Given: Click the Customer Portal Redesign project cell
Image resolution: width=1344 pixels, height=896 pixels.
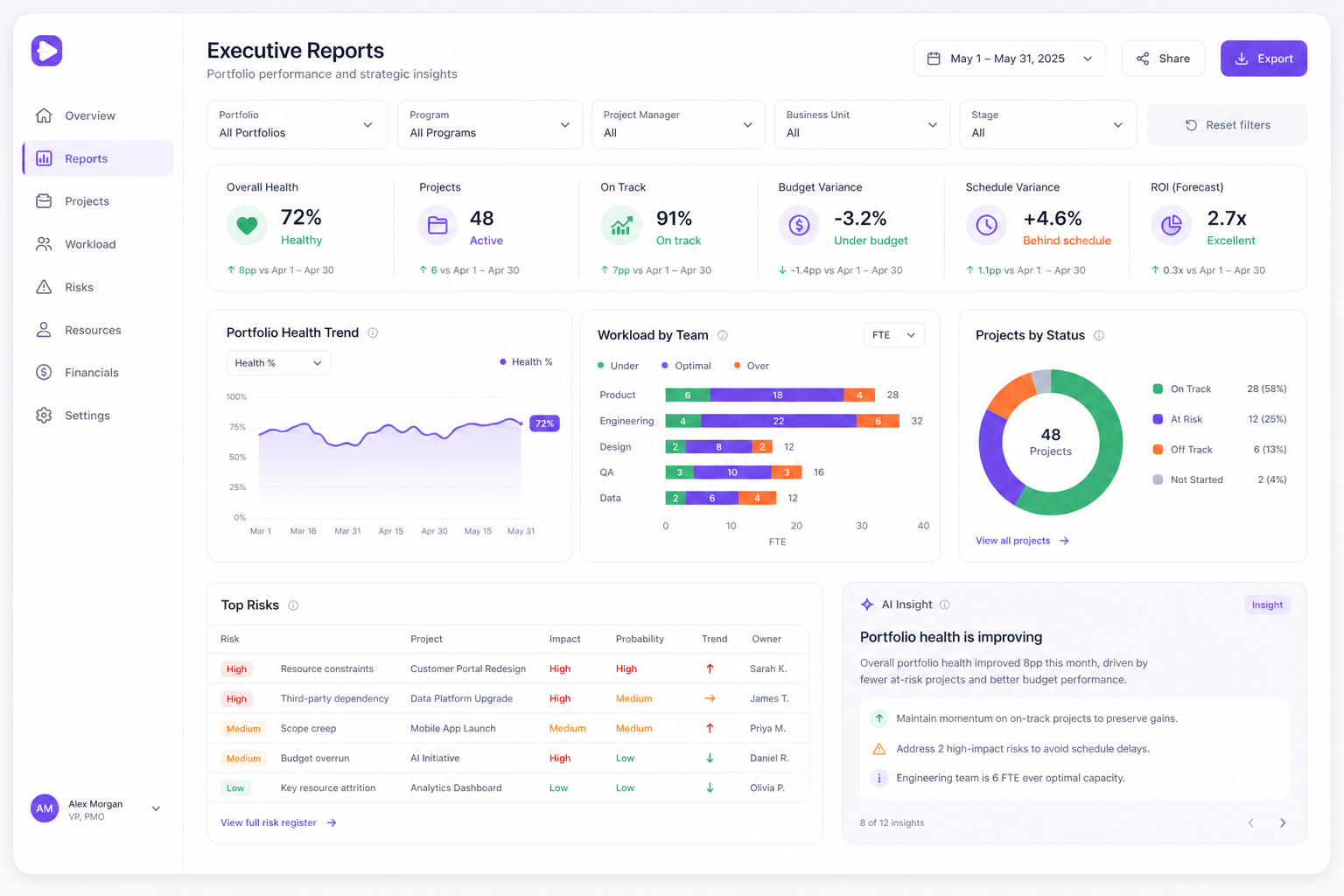Looking at the screenshot, I should pyautogui.click(x=468, y=669).
